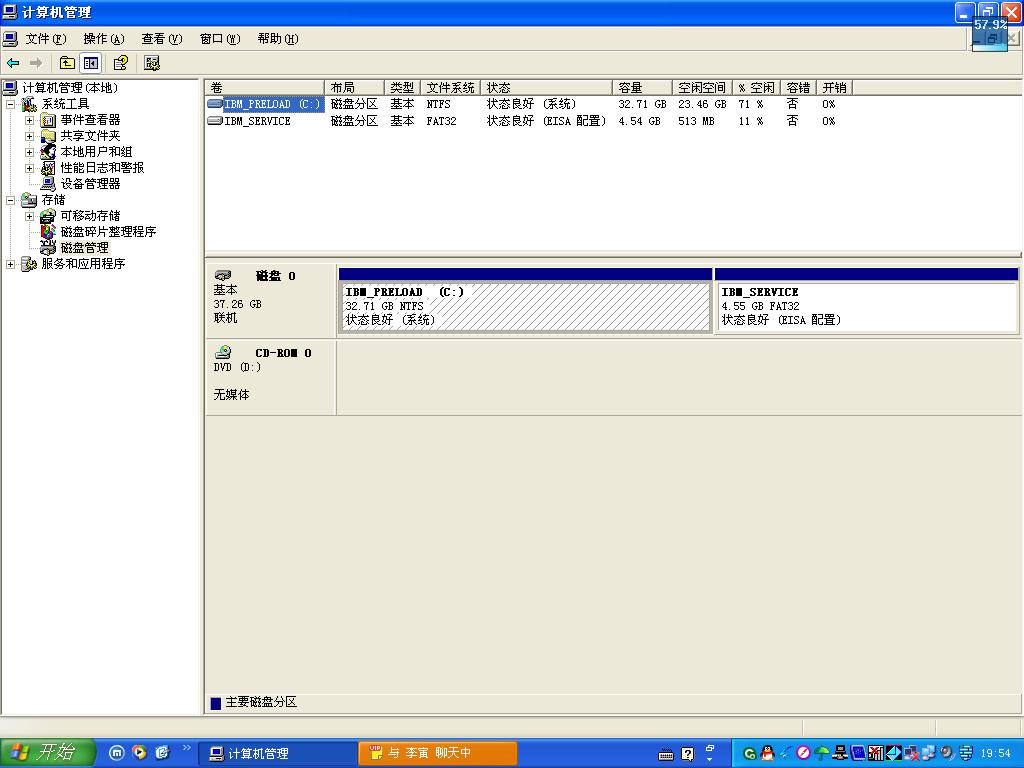Select the 可移动存储 icon
The height and width of the screenshot is (768, 1024).
48,216
